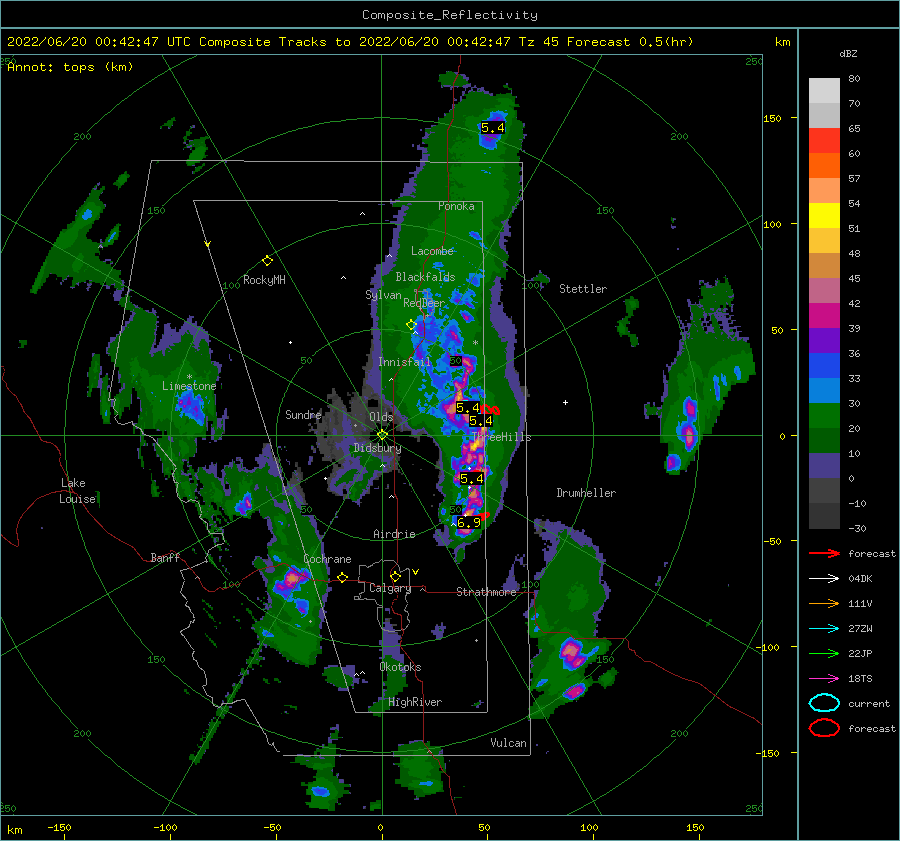Click the asterisk marker above Limestone label
Image resolution: width=900 pixels, height=841 pixels.
(x=189, y=377)
